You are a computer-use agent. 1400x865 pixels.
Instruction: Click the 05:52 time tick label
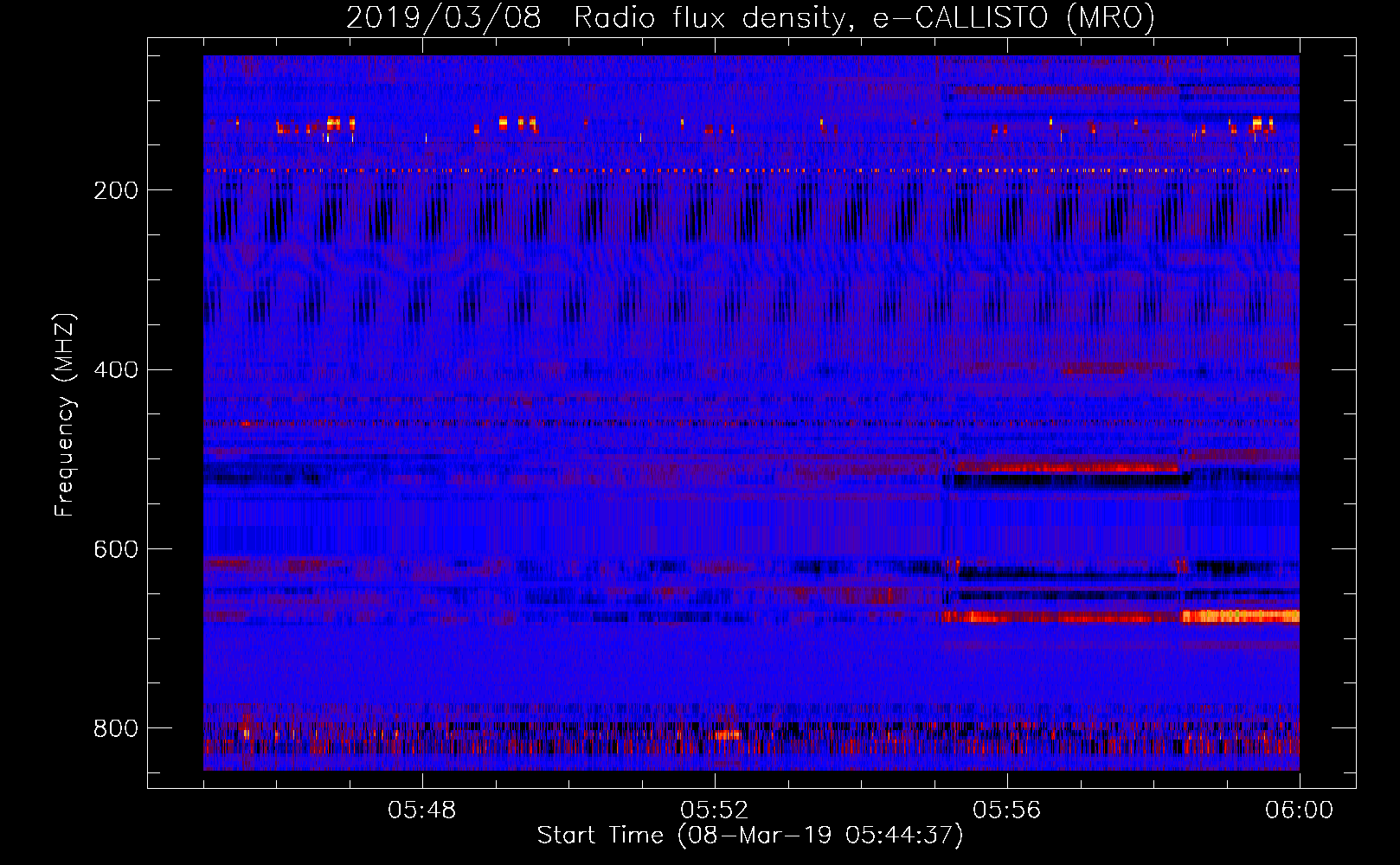(x=715, y=811)
